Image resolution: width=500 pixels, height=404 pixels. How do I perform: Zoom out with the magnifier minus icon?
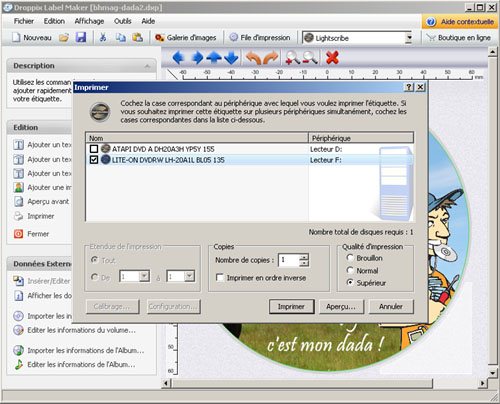[x=310, y=58]
